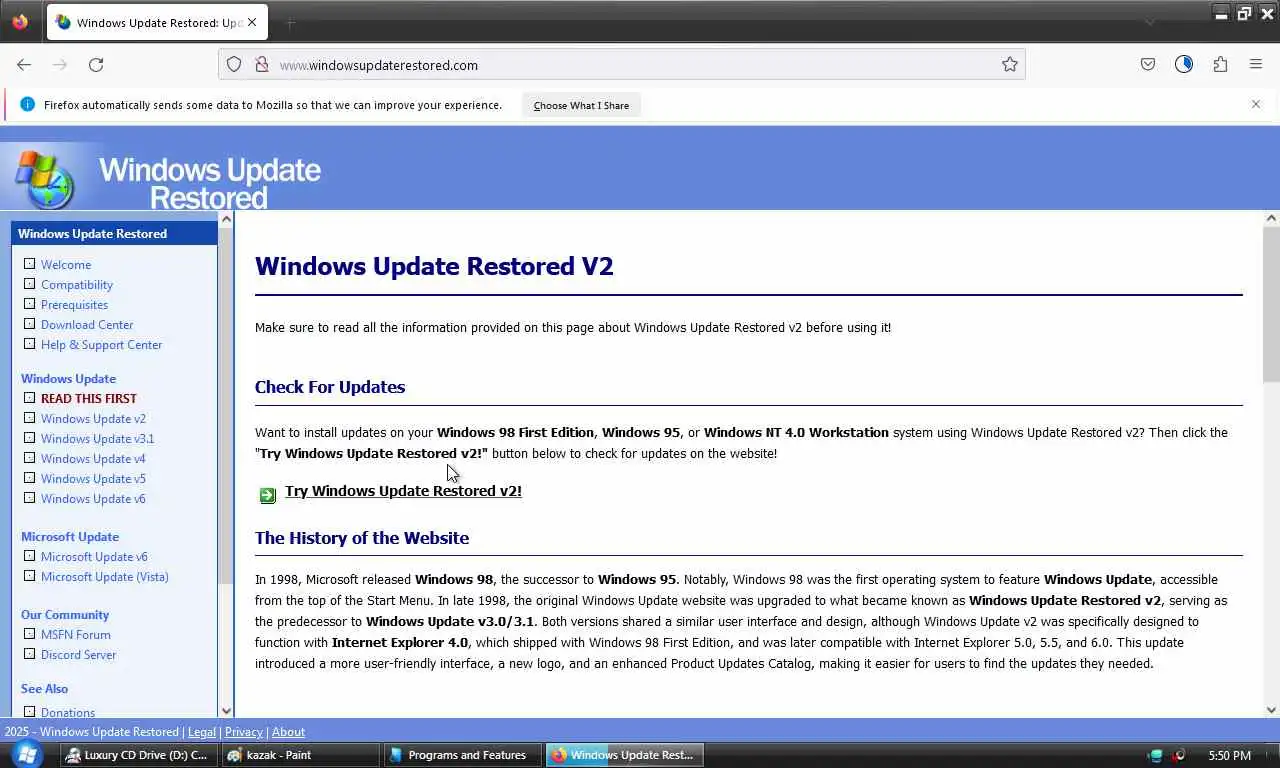Open Windows Update v2 sidebar link
Viewport: 1280px width, 768px height.
(x=93, y=419)
